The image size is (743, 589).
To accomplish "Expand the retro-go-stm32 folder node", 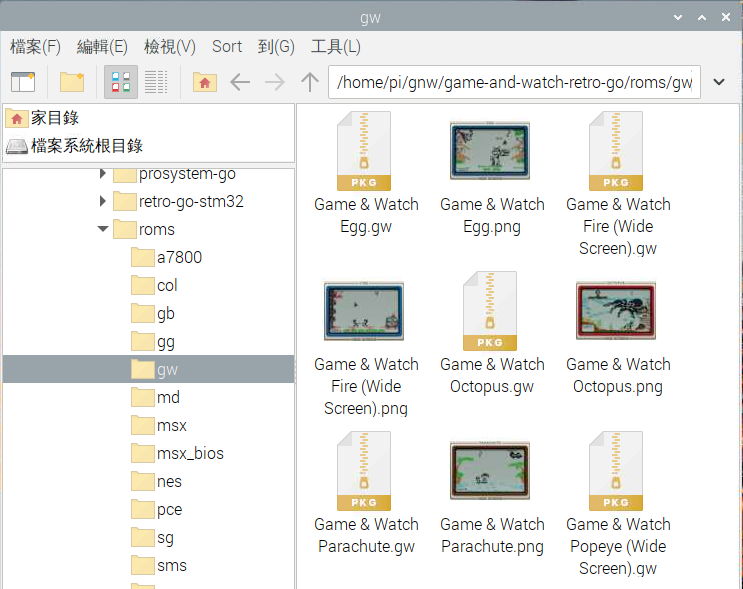I will 102,201.
